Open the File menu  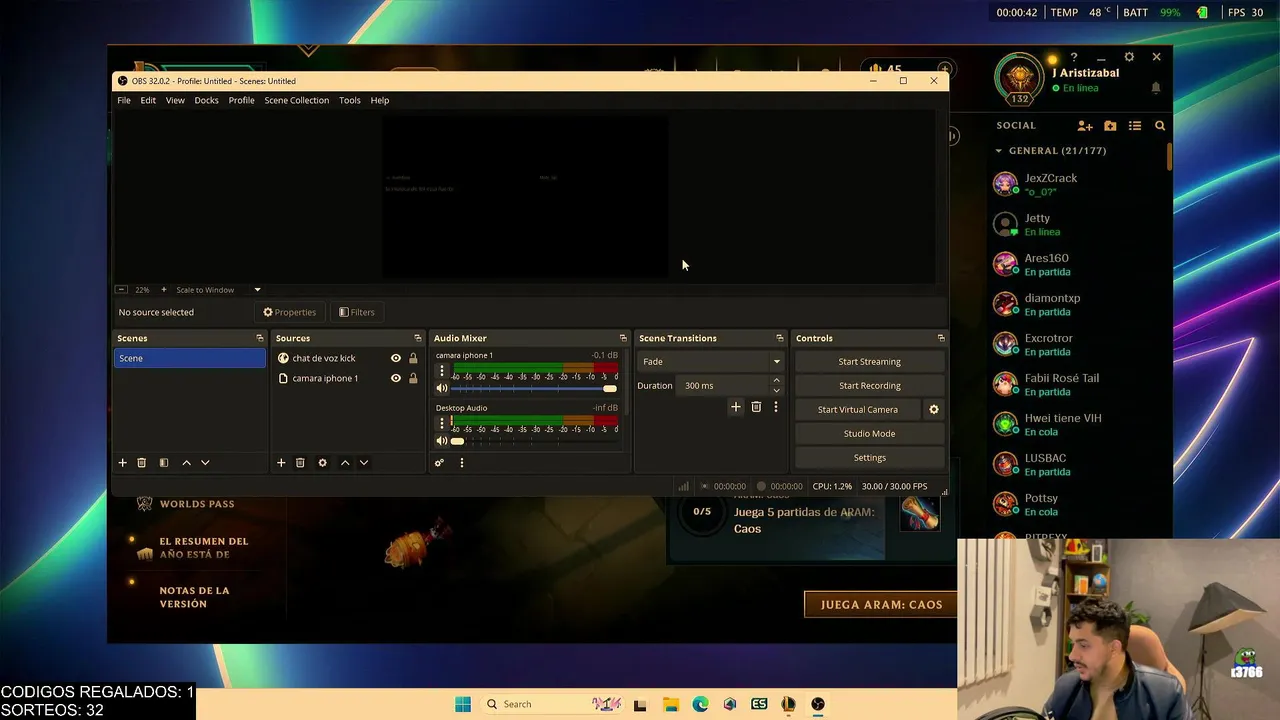click(124, 100)
